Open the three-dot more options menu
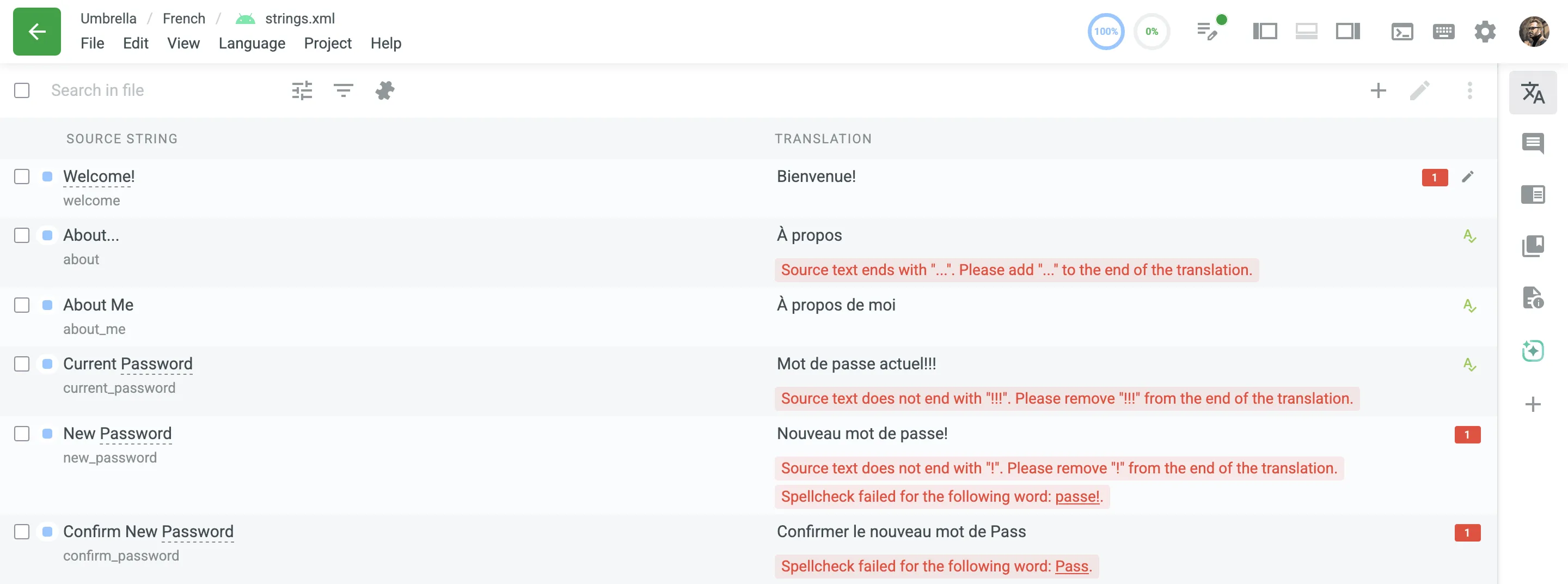The width and height of the screenshot is (1568, 584). 1470,91
